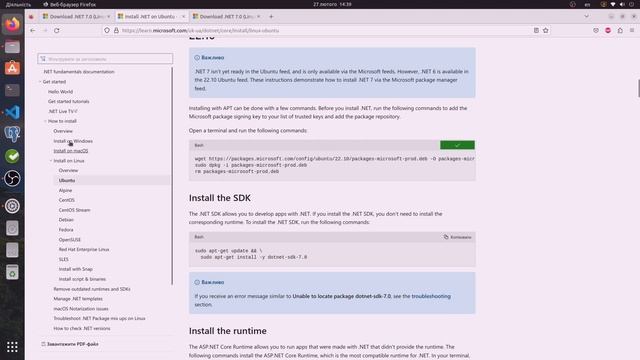The height and width of the screenshot is (360, 640).
Task: Select the Ubuntu entry in sidebar
Action: click(x=67, y=180)
